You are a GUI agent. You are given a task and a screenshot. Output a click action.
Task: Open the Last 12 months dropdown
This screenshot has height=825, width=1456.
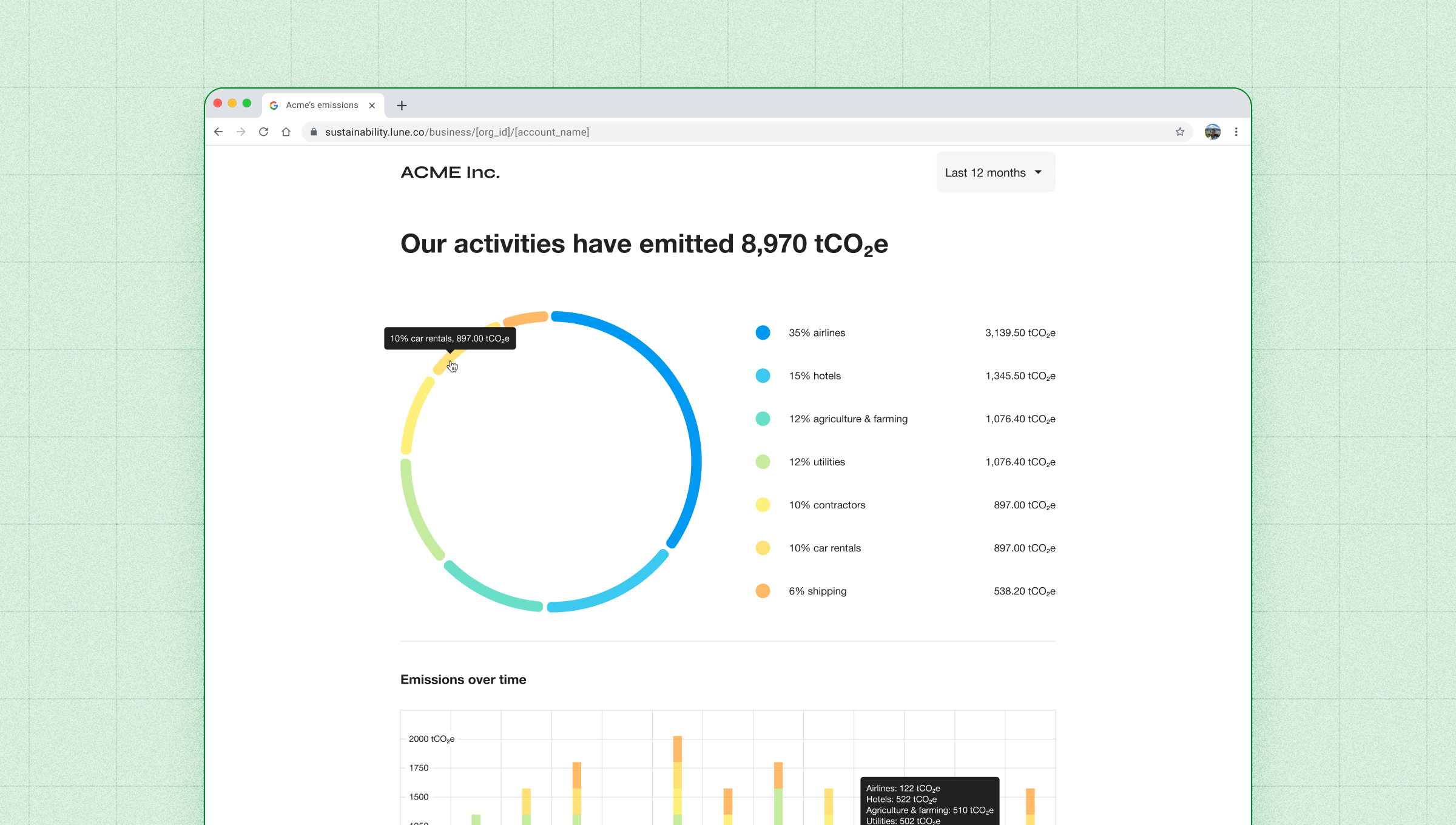click(995, 173)
